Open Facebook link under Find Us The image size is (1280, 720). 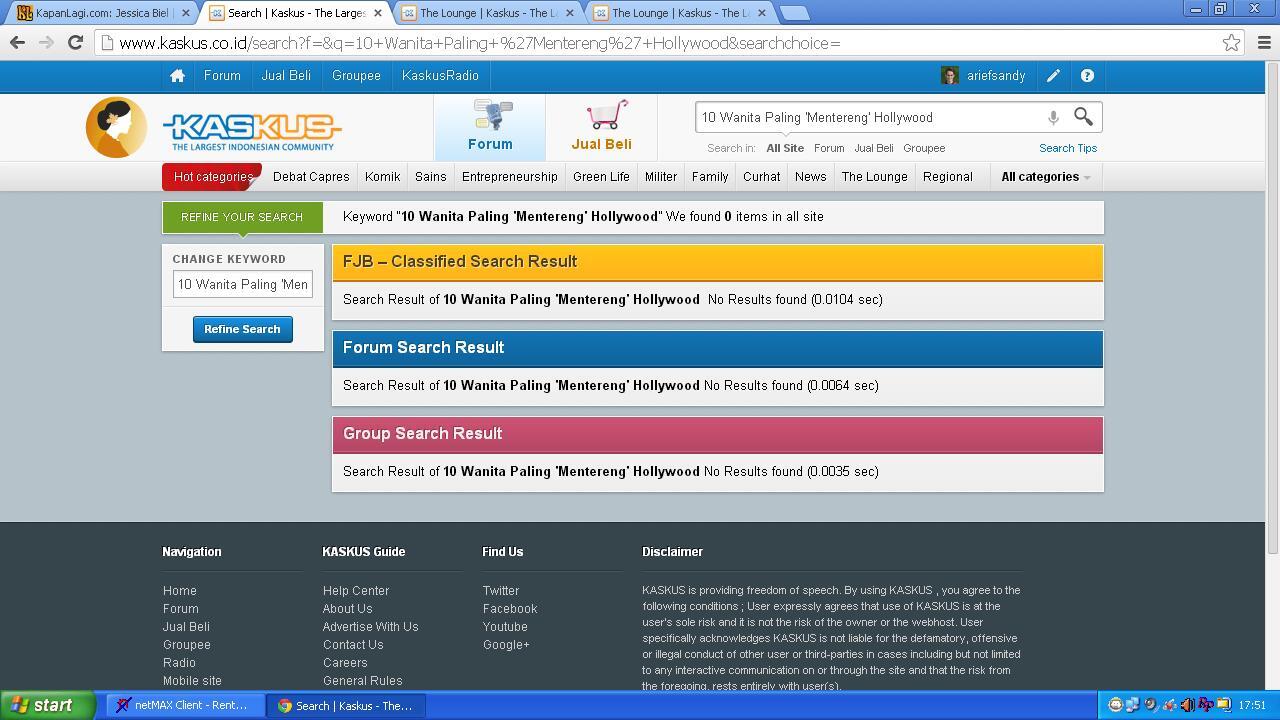pyautogui.click(x=510, y=609)
